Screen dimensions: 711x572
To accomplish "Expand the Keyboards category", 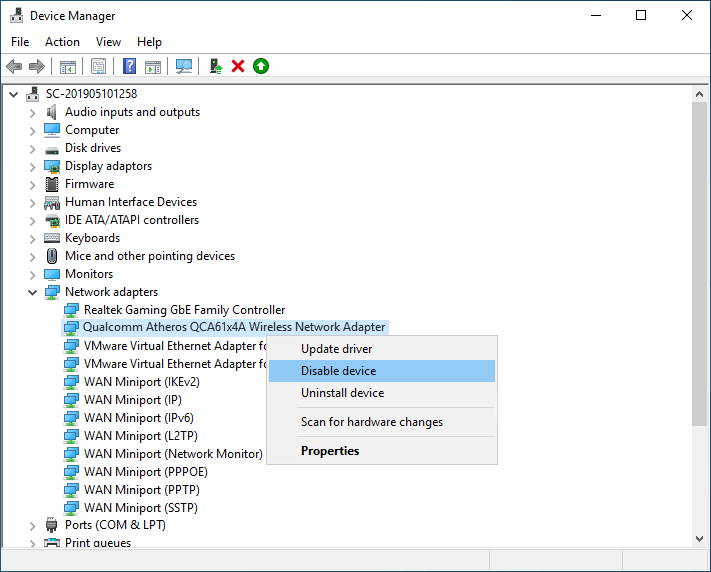I will (x=33, y=239).
